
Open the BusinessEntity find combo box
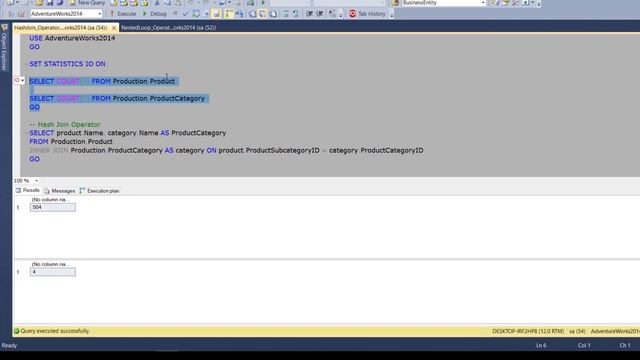(x=444, y=3)
